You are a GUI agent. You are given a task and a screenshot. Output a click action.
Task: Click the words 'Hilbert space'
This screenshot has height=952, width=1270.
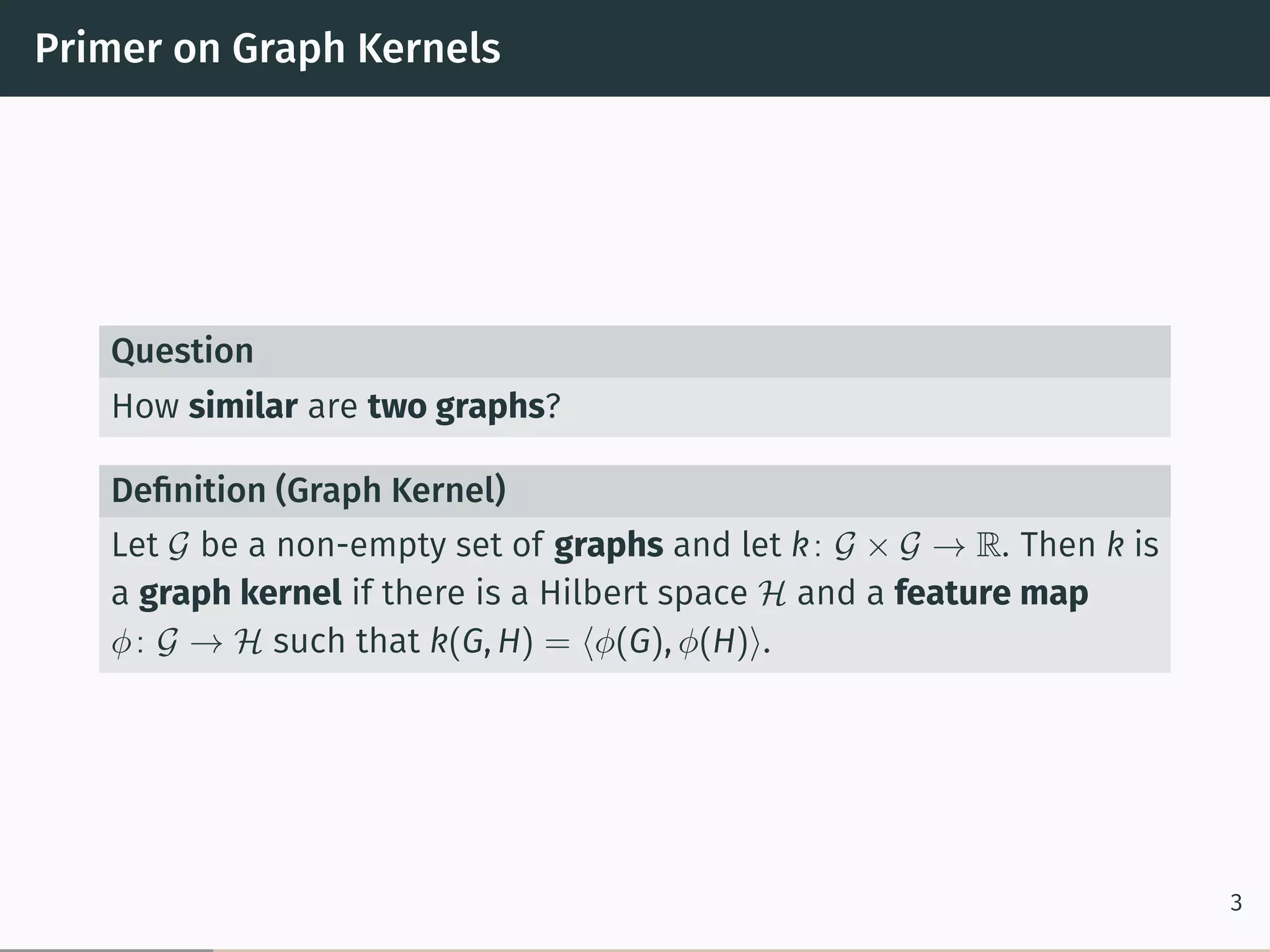click(643, 593)
